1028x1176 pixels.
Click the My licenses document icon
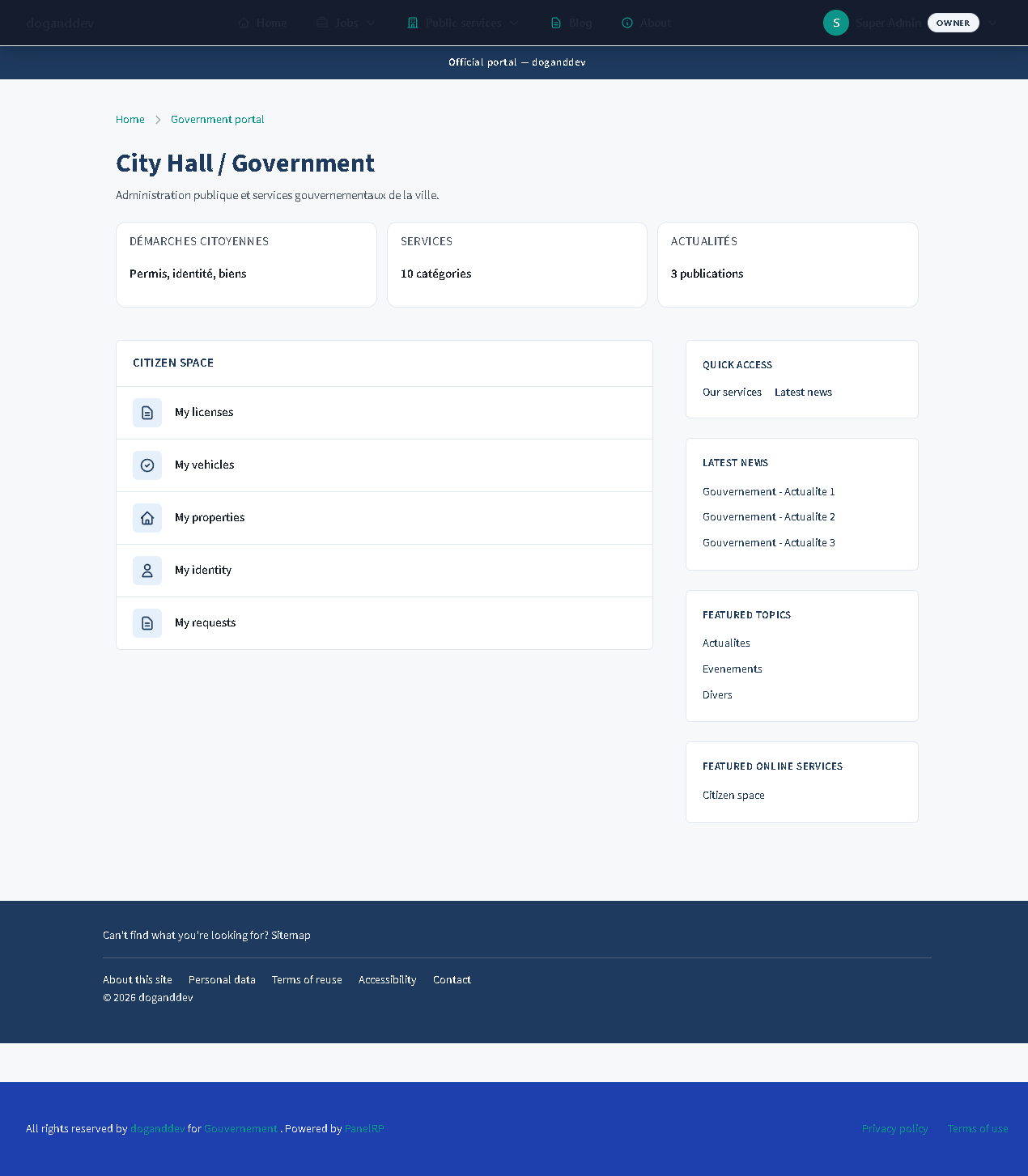coord(147,413)
